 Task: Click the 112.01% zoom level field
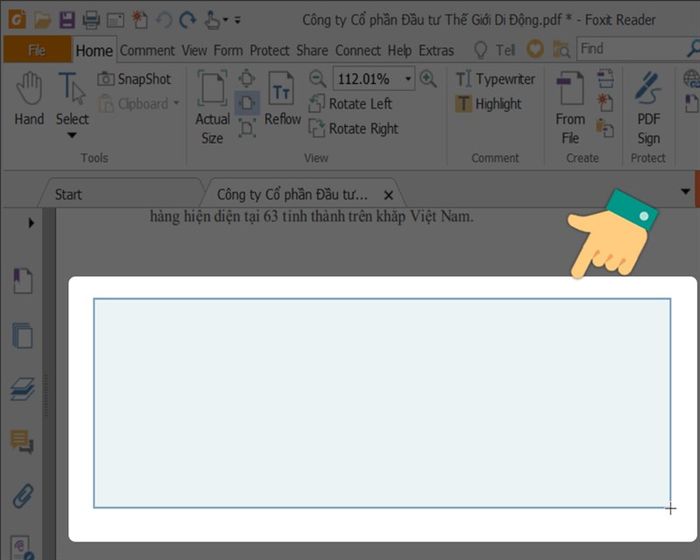coord(367,79)
